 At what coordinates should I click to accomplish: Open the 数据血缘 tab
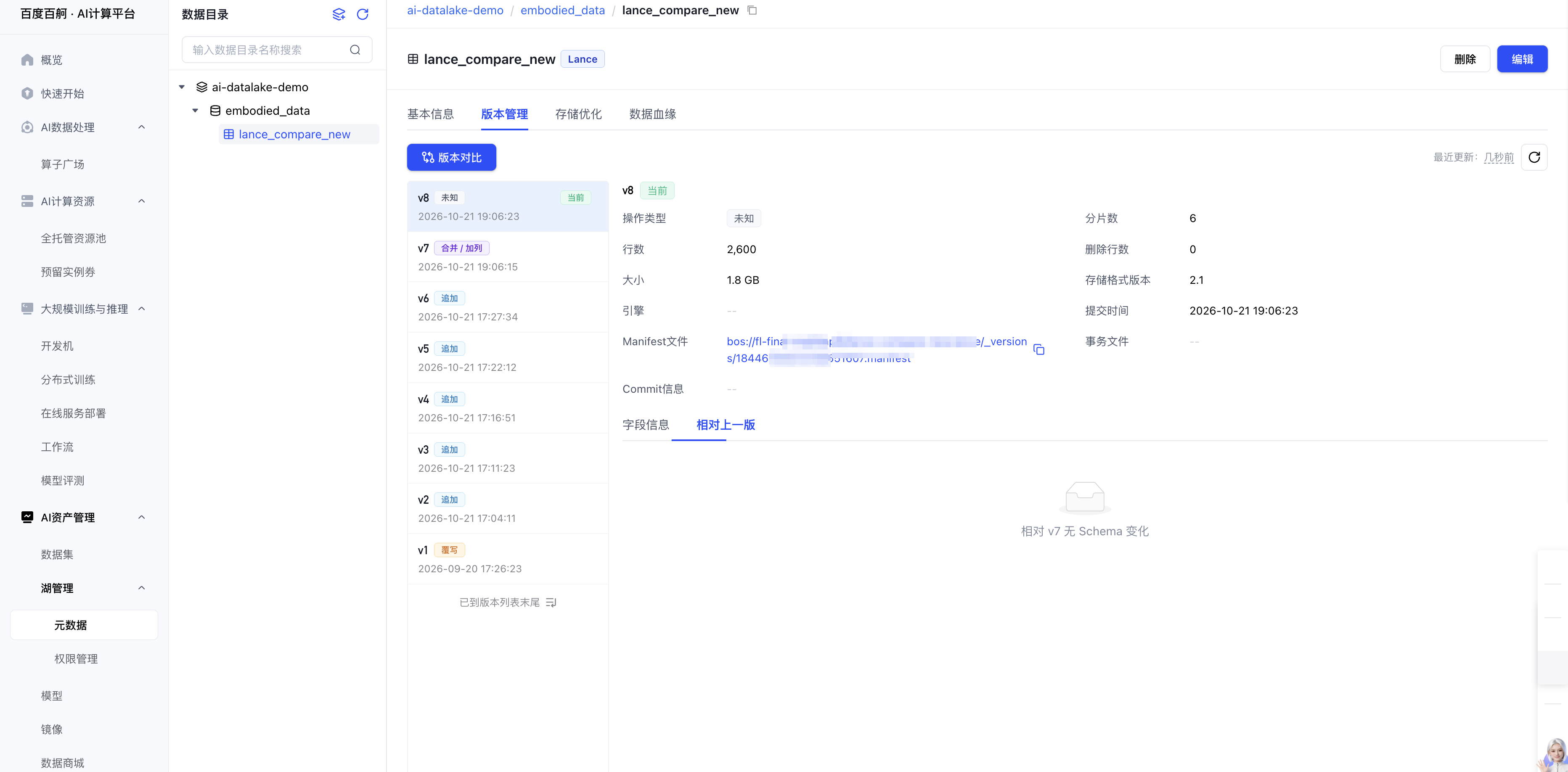652,114
